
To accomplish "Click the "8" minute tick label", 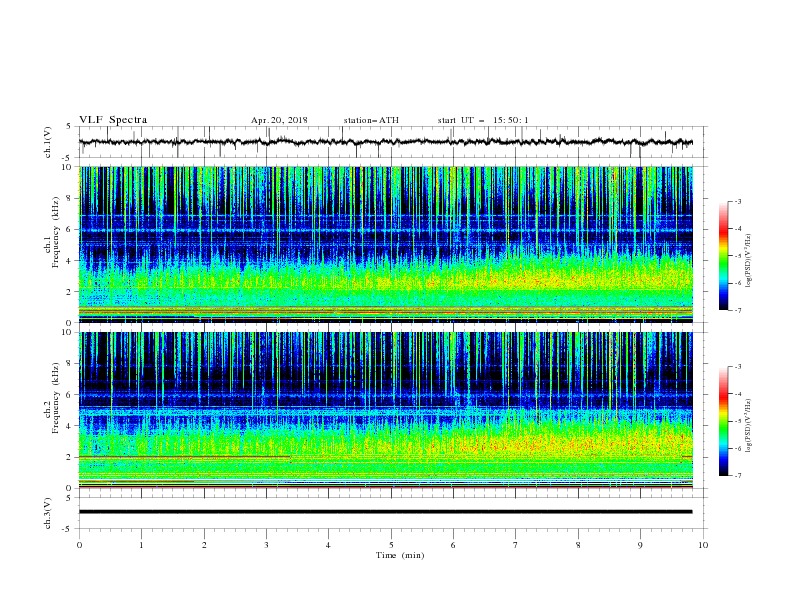I will pyautogui.click(x=578, y=545).
